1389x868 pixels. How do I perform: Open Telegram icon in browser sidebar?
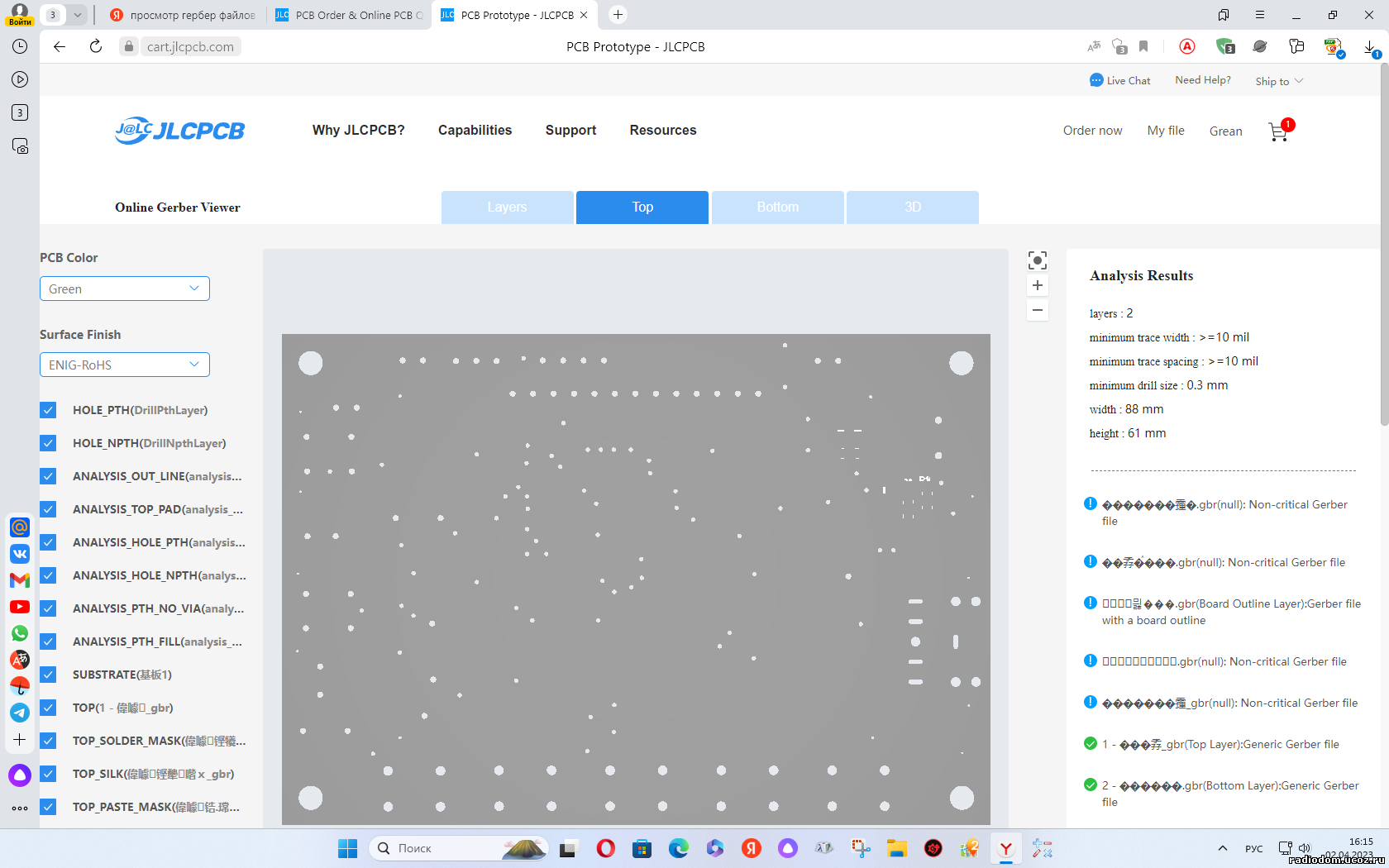(20, 713)
